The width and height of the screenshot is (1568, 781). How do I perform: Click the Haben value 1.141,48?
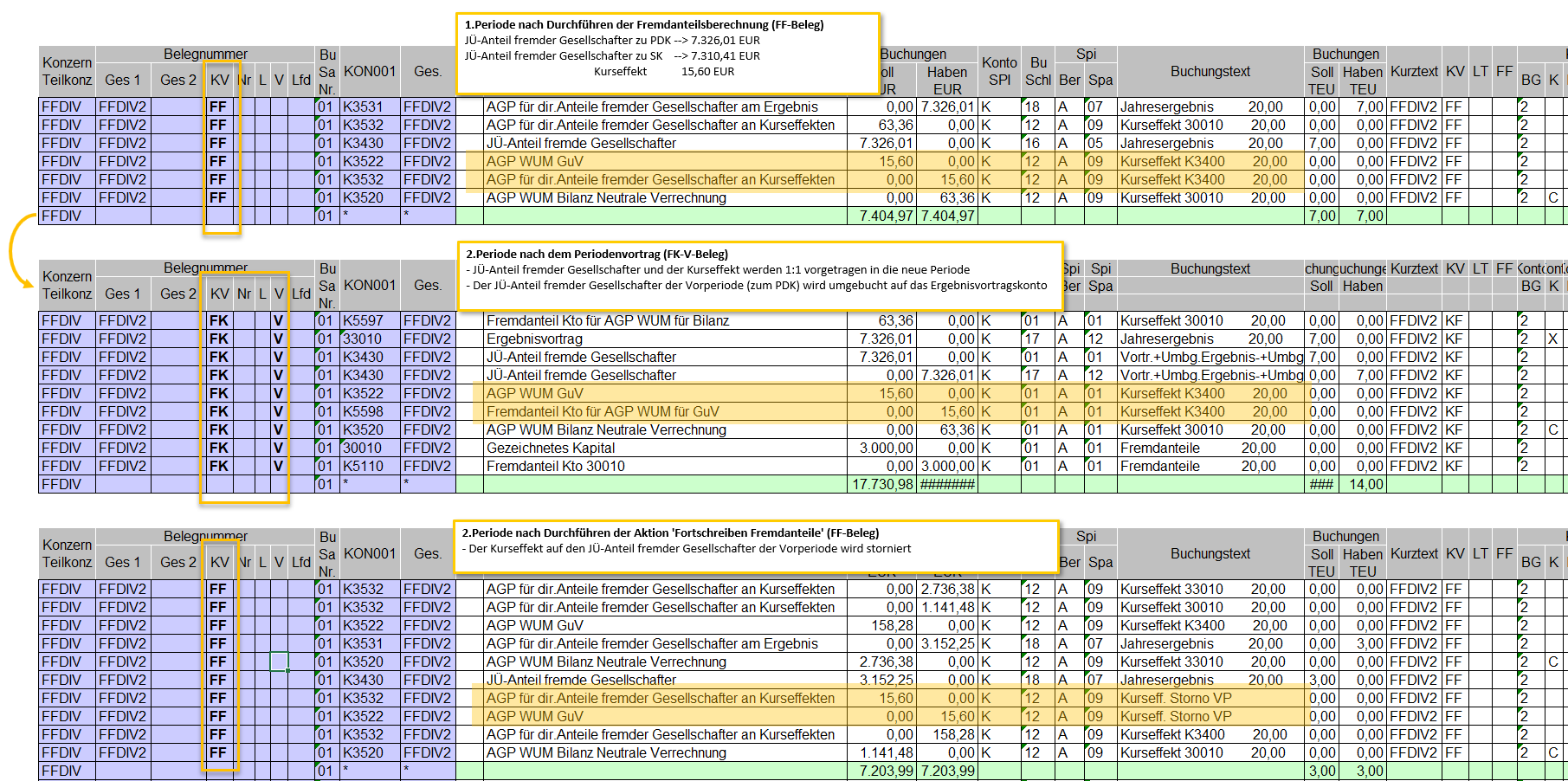tap(947, 607)
